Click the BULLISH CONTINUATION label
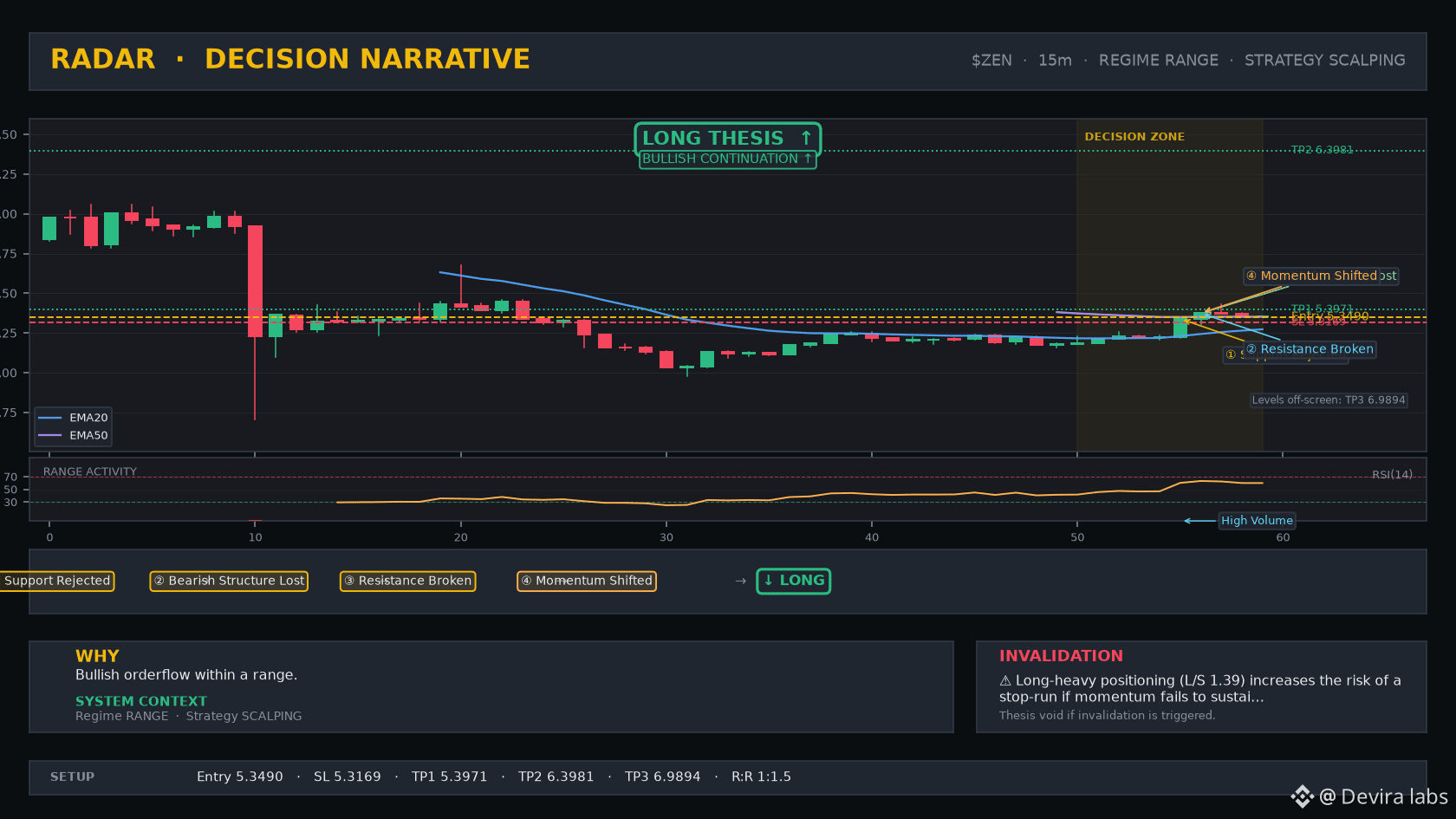This screenshot has width=1456, height=819. click(x=727, y=159)
